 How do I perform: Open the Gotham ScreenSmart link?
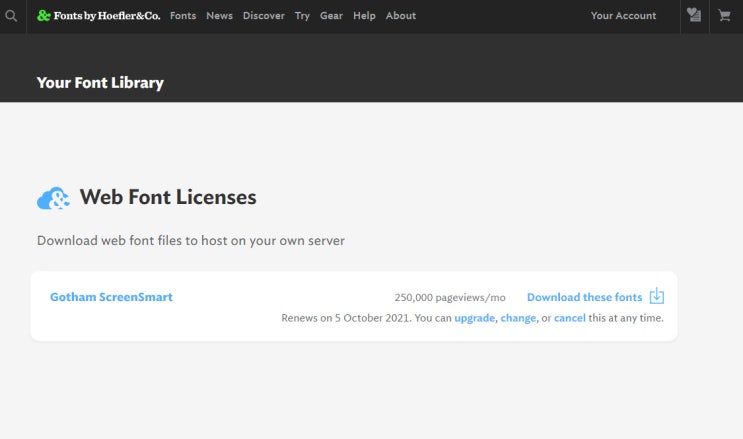pyautogui.click(x=111, y=297)
